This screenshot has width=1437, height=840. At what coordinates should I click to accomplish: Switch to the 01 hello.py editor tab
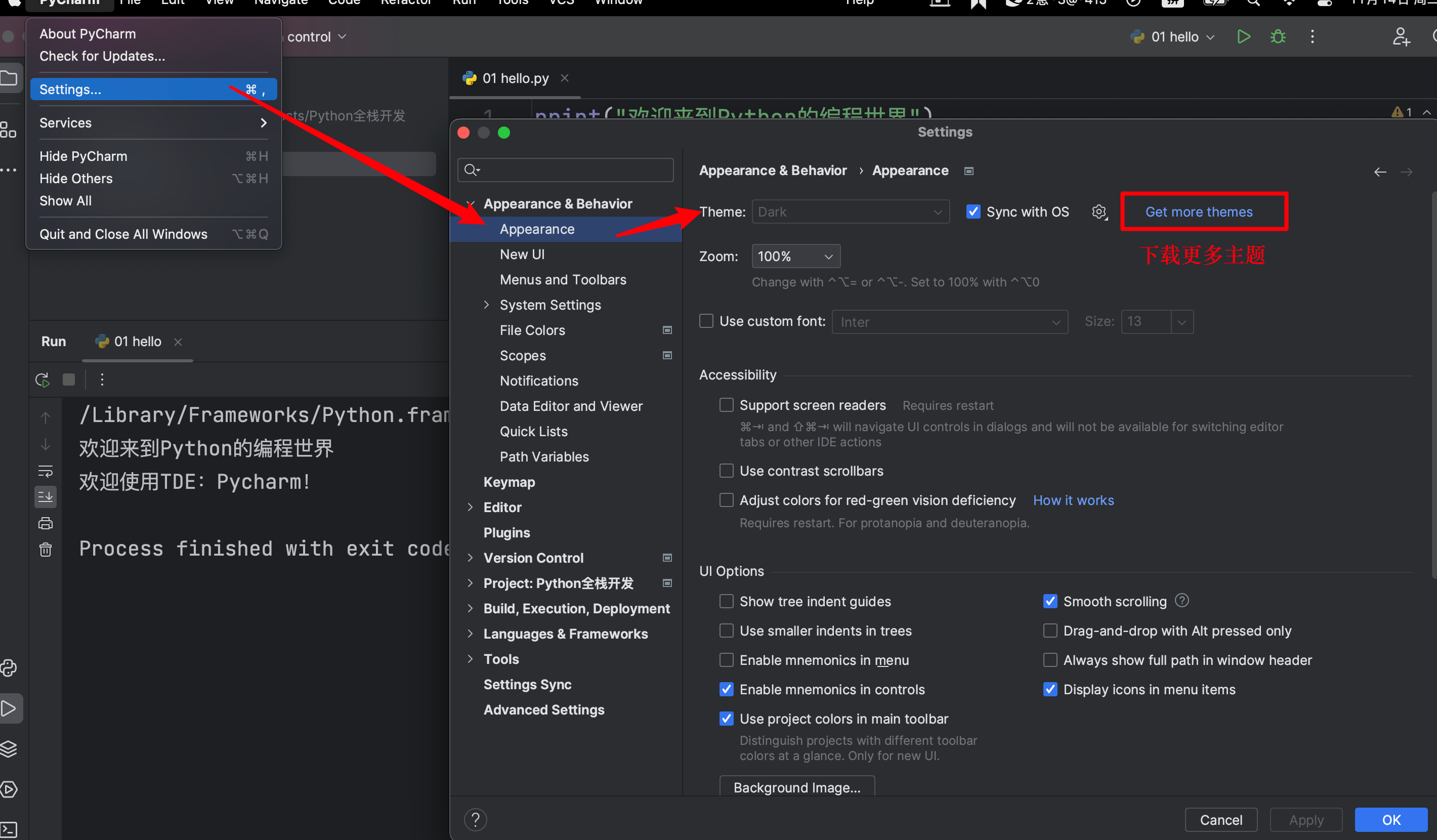[x=515, y=79]
